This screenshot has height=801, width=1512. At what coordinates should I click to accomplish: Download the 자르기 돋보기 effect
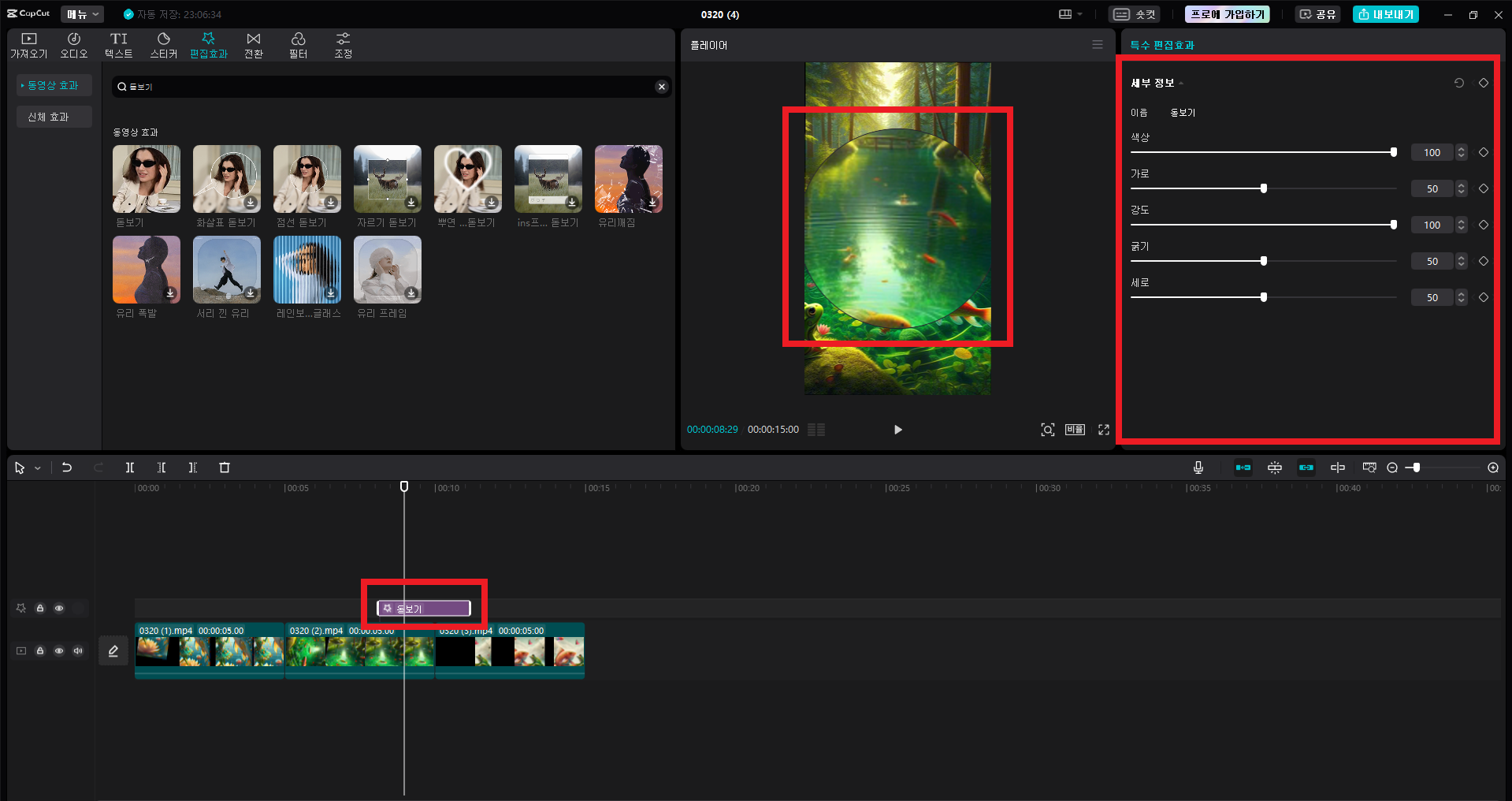(x=411, y=203)
